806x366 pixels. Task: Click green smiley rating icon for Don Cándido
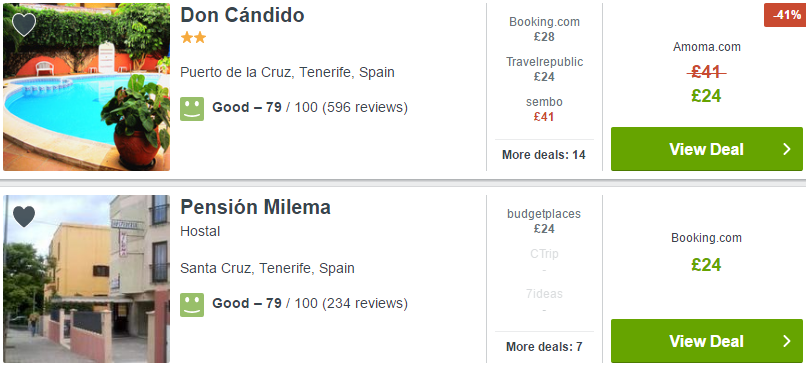tap(192, 109)
